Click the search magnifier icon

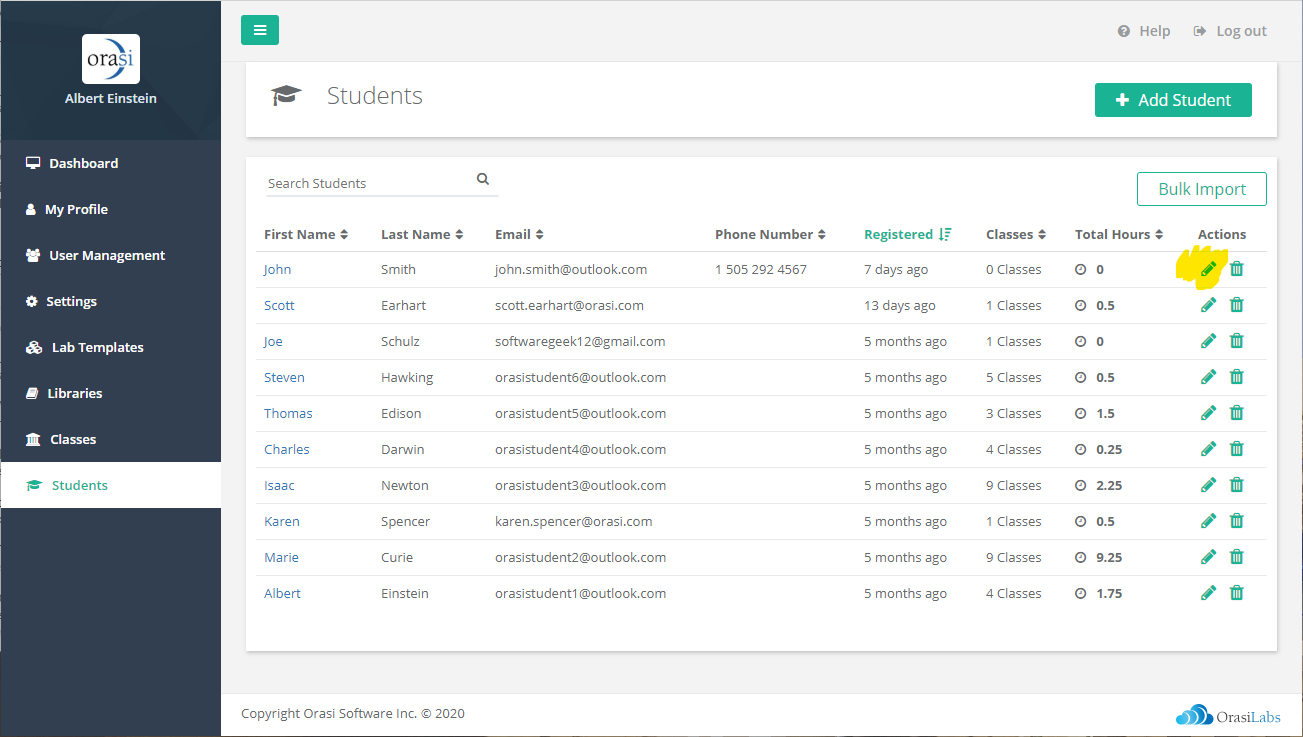click(x=483, y=180)
